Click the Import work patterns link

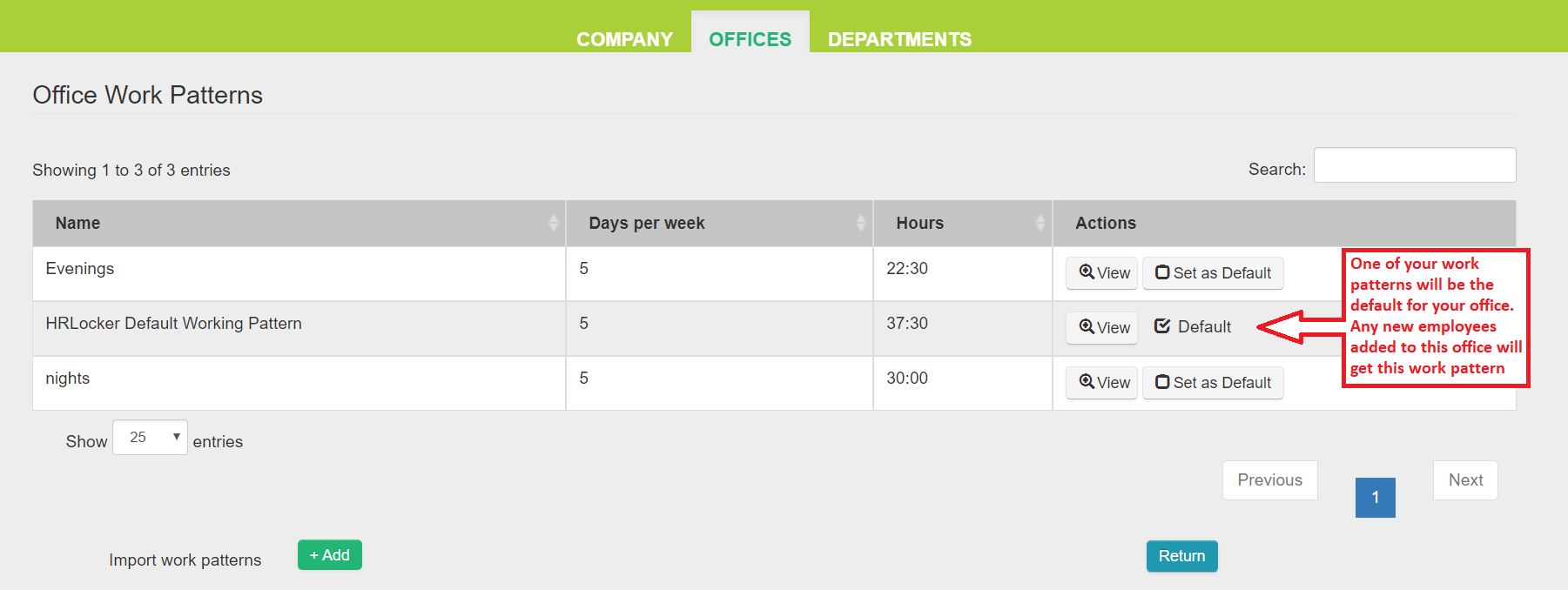pyautogui.click(x=185, y=560)
